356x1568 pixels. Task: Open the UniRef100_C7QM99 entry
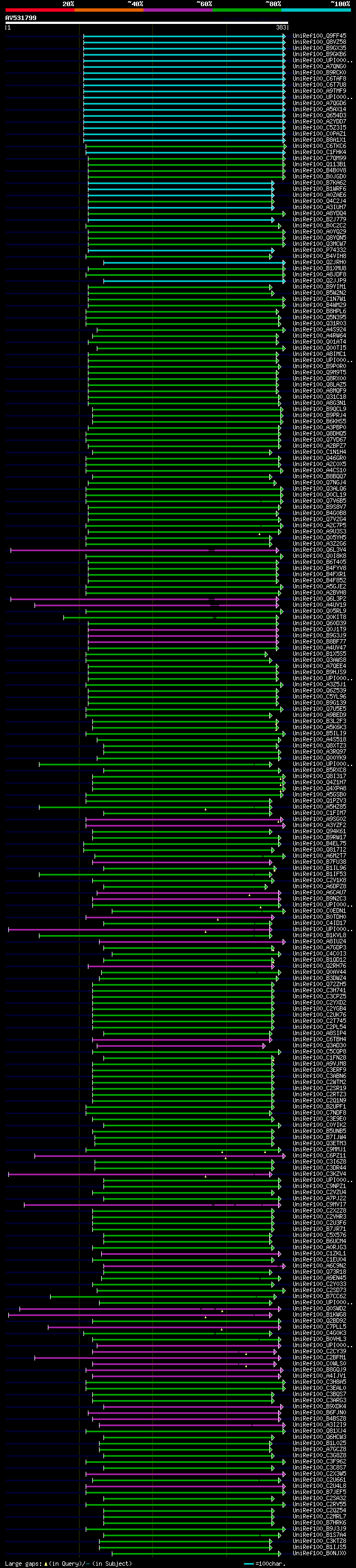click(x=319, y=159)
